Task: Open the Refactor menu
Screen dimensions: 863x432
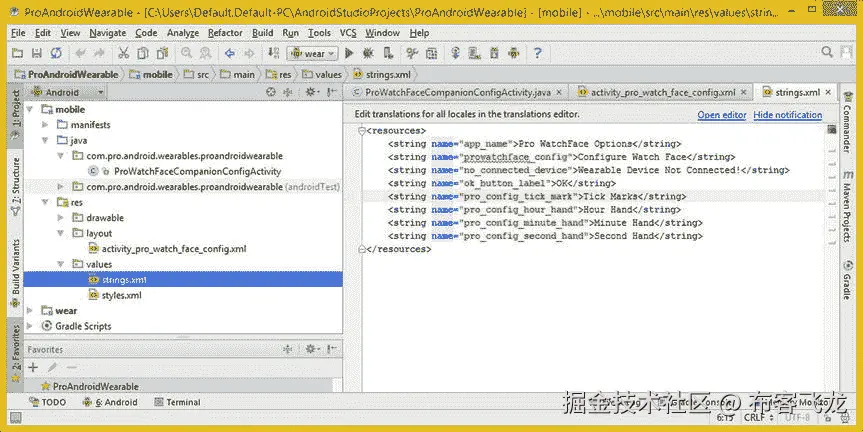Action: (225, 33)
